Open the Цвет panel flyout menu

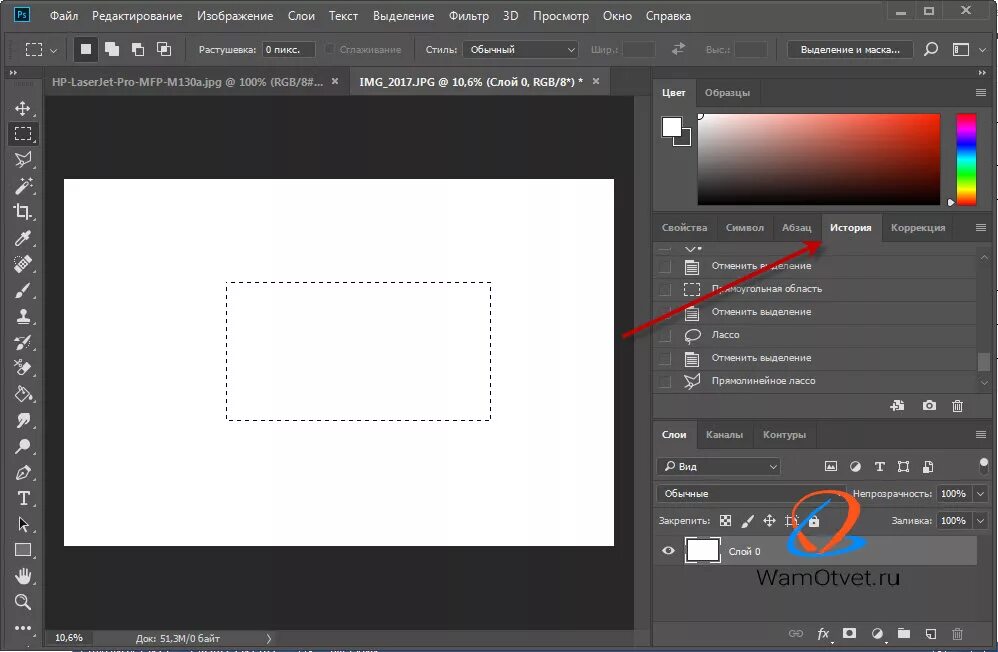click(981, 93)
